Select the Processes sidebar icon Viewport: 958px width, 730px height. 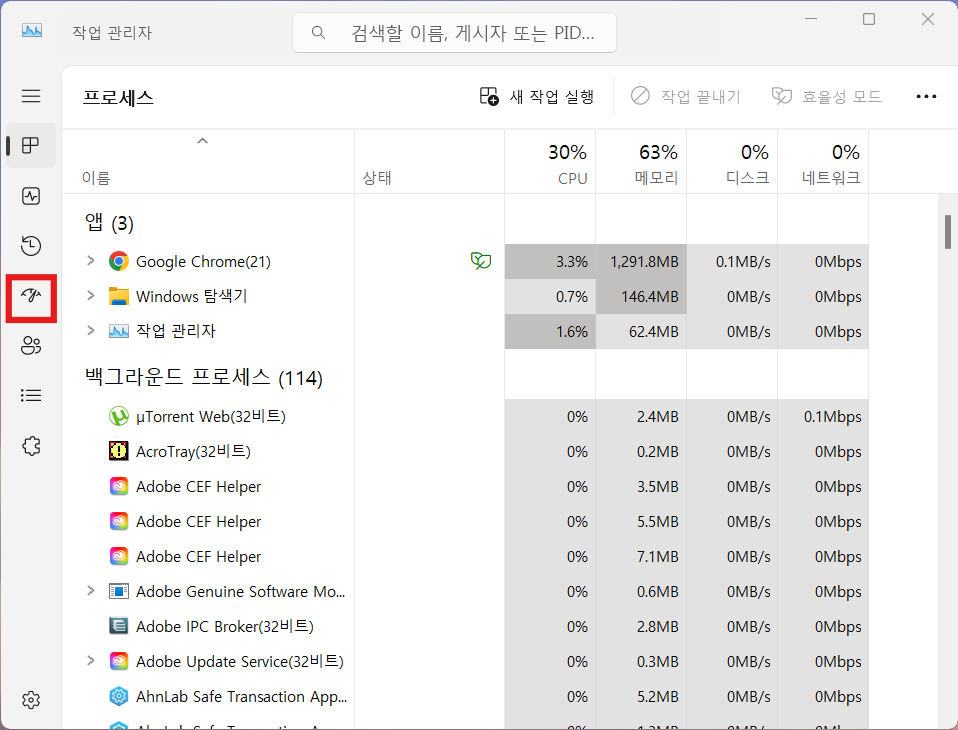31,145
